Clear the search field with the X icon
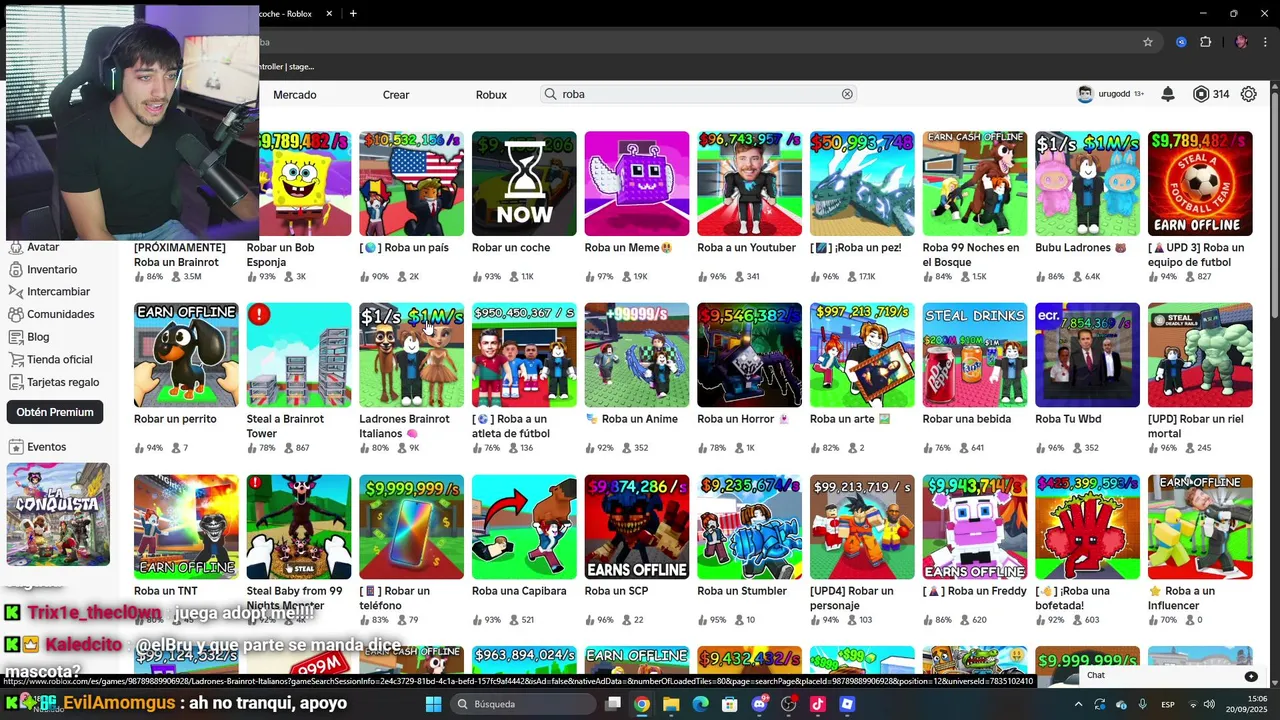This screenshot has width=1280, height=720. pyautogui.click(x=847, y=94)
